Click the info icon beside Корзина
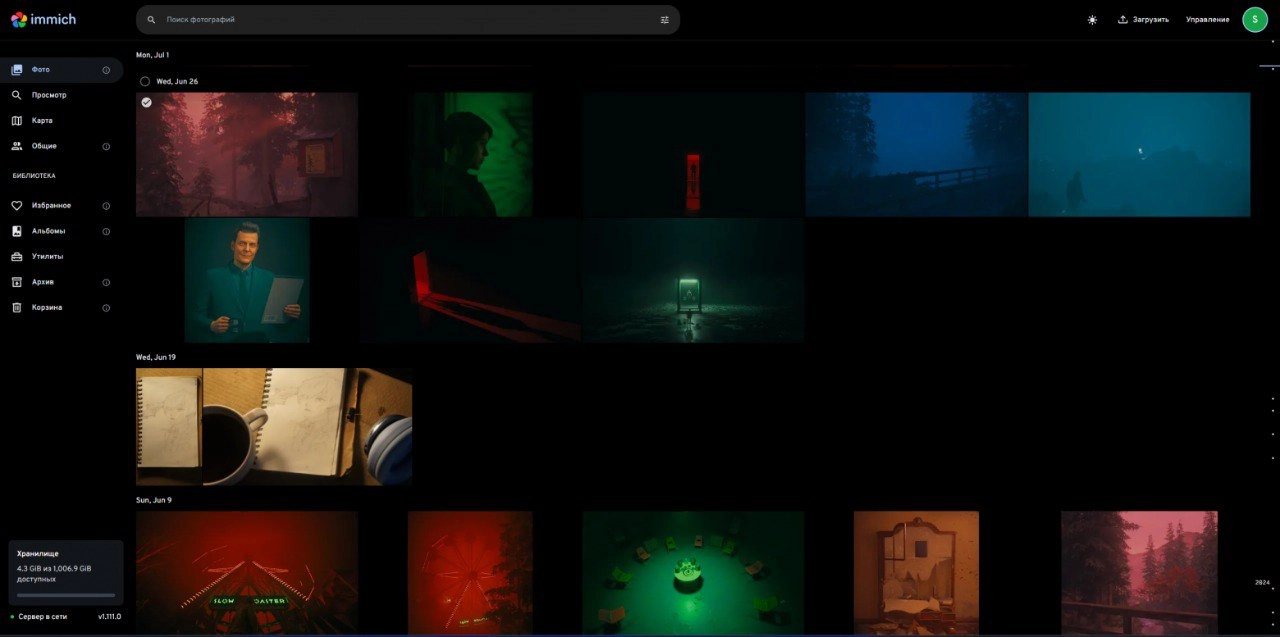 [x=106, y=307]
